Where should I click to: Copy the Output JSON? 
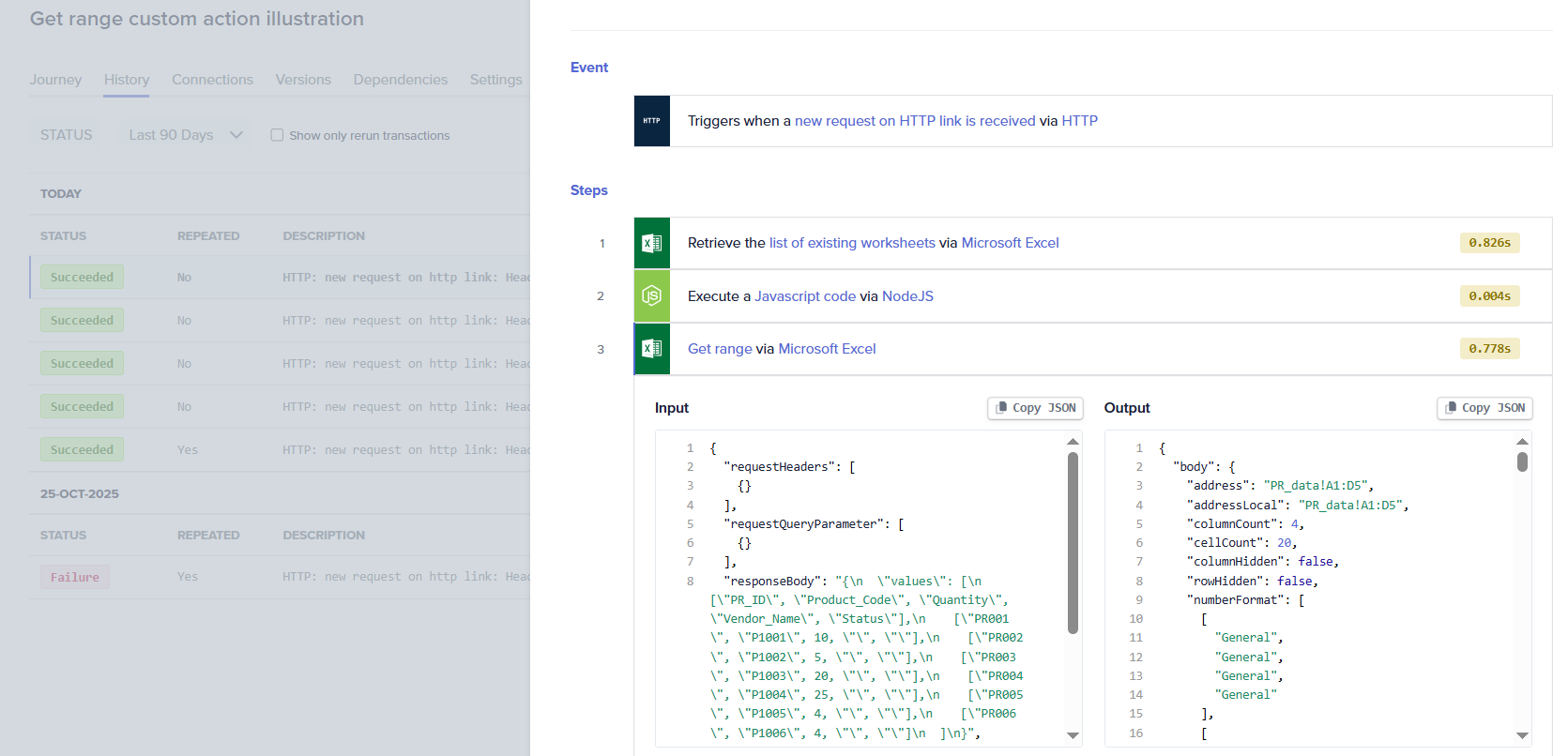pos(1484,408)
